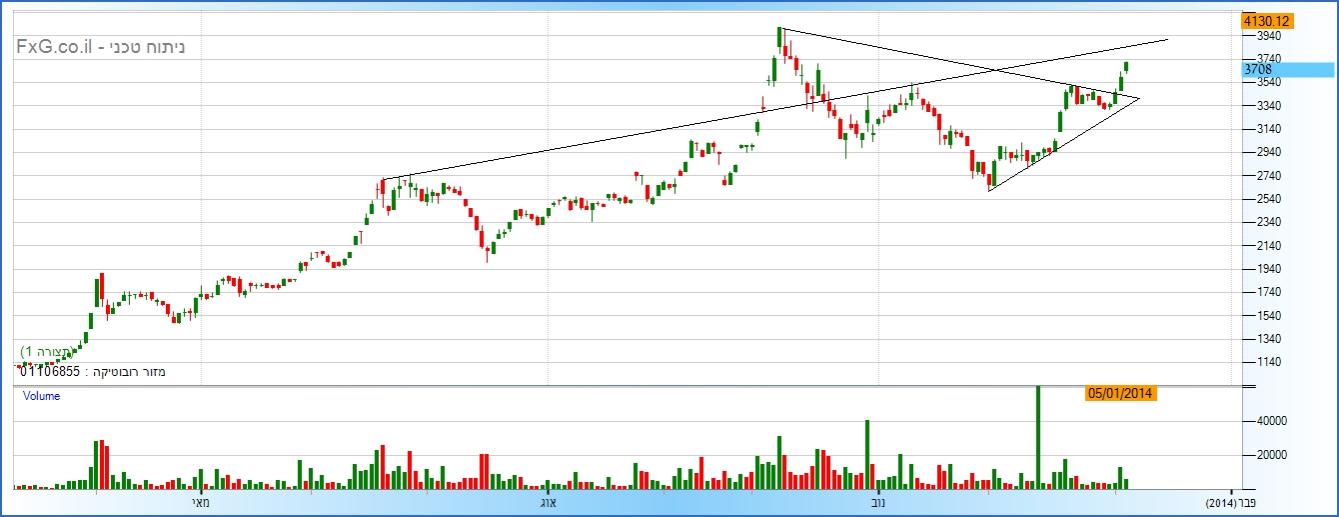Select the blue 3708 current price tag

point(1258,69)
